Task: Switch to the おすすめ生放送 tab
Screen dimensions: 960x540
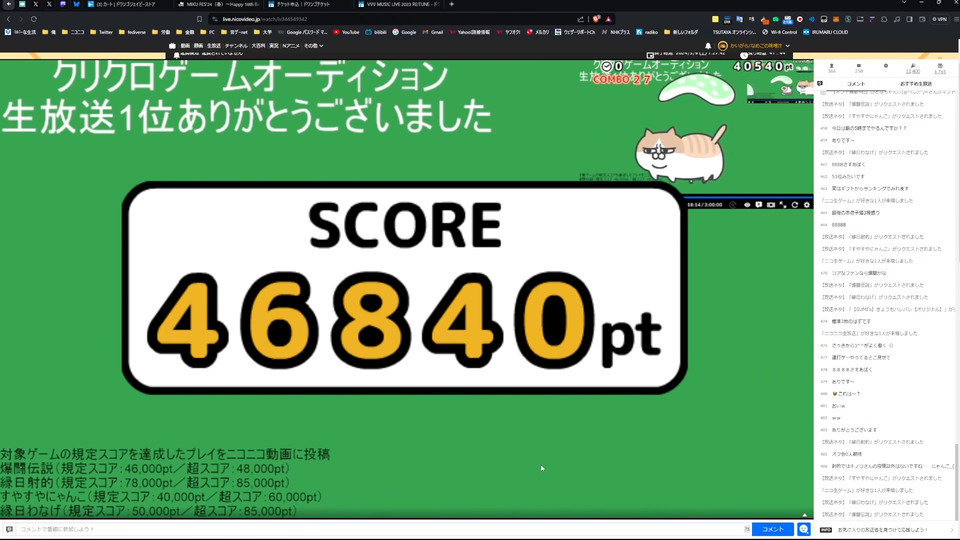Action: (916, 84)
